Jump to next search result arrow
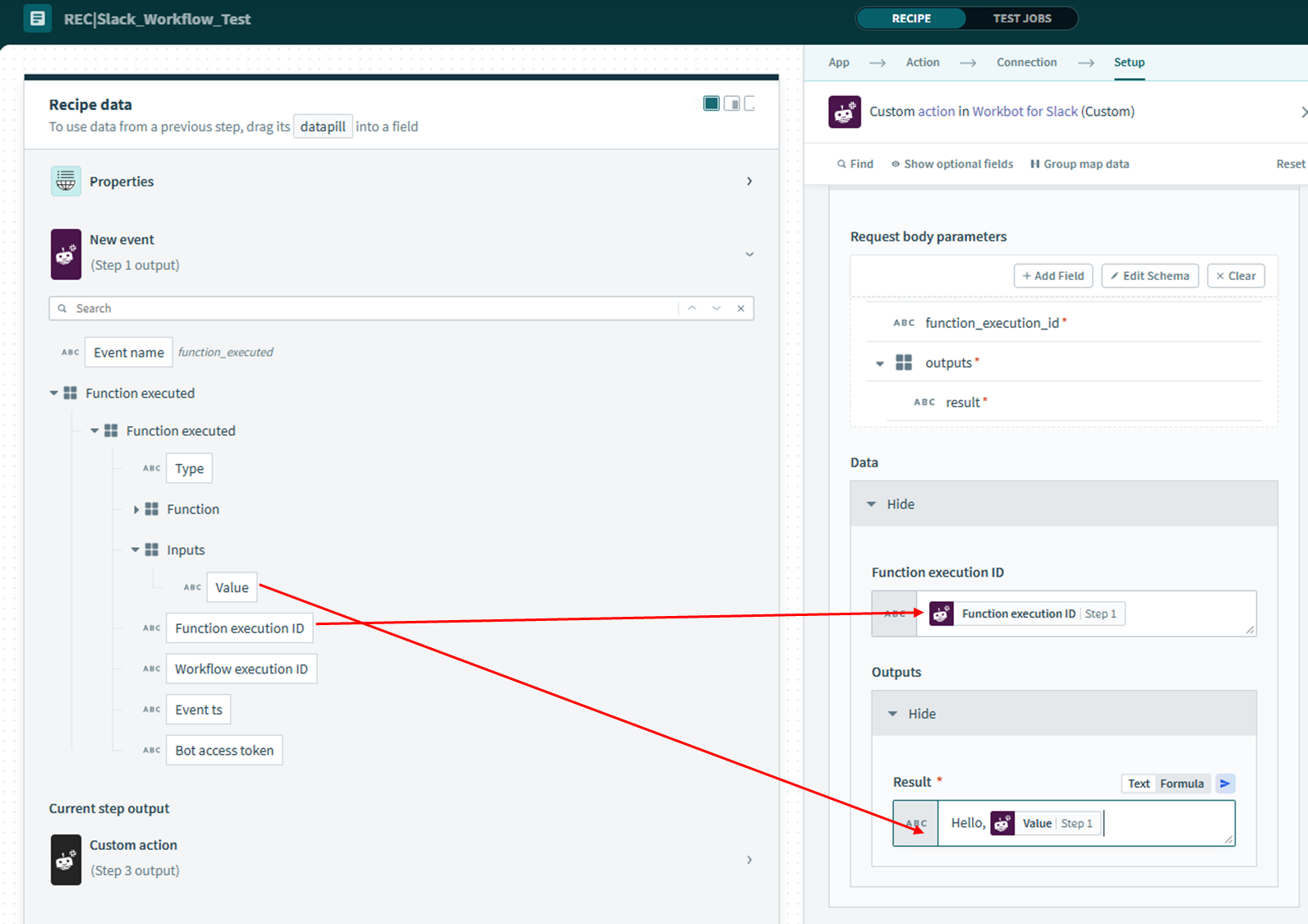 (x=717, y=308)
